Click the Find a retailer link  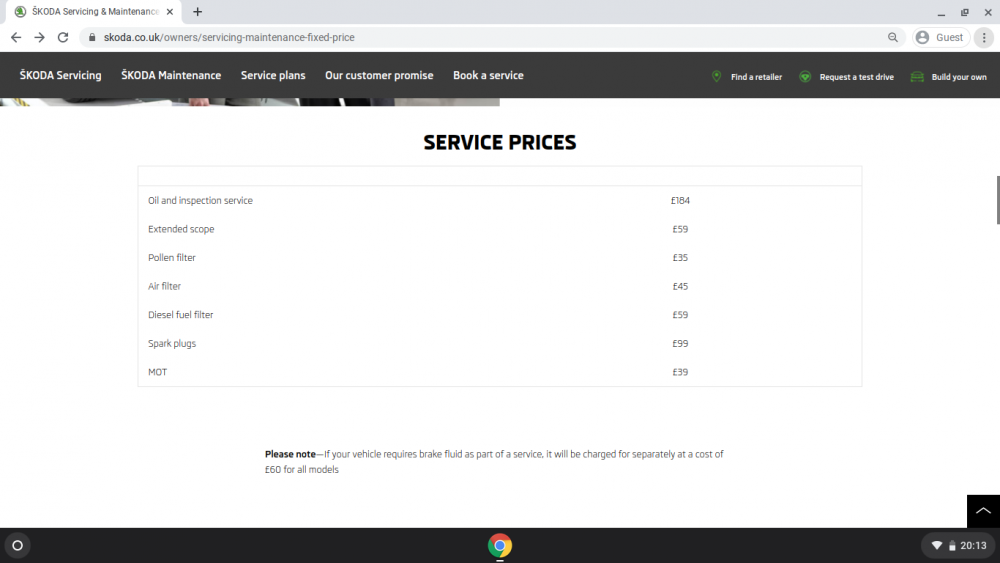click(x=756, y=77)
